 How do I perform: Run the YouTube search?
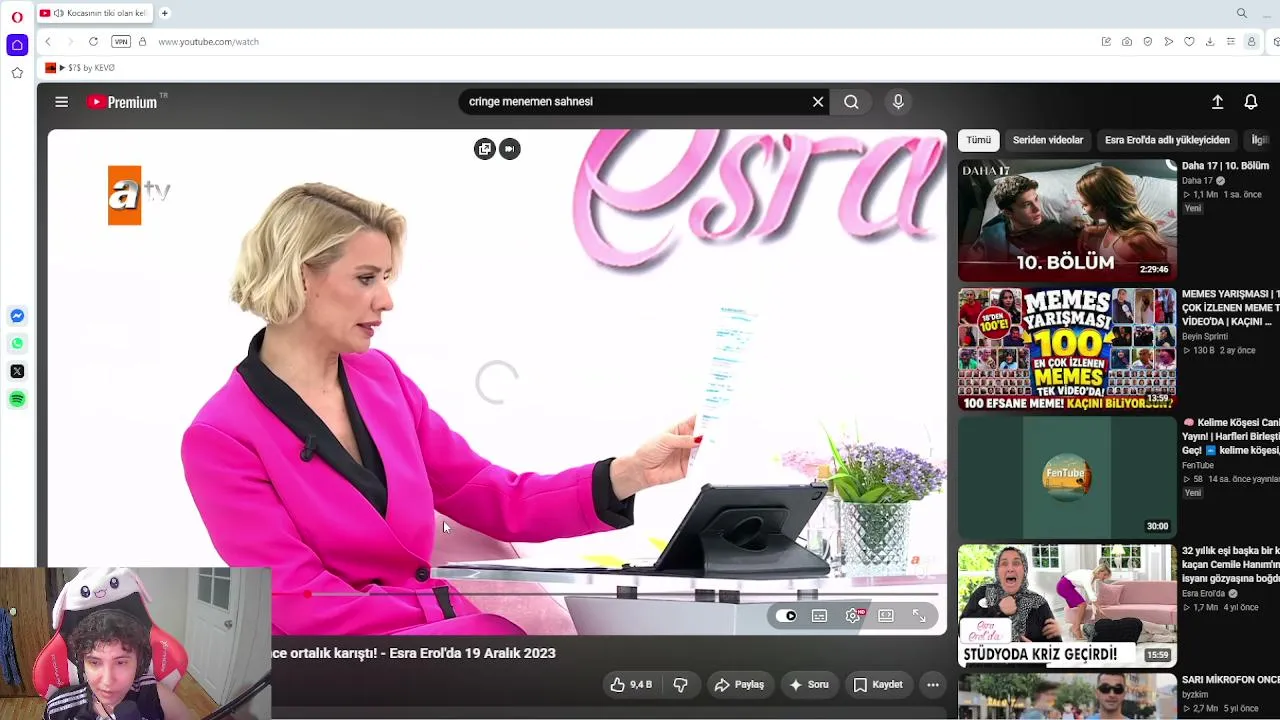tap(851, 102)
